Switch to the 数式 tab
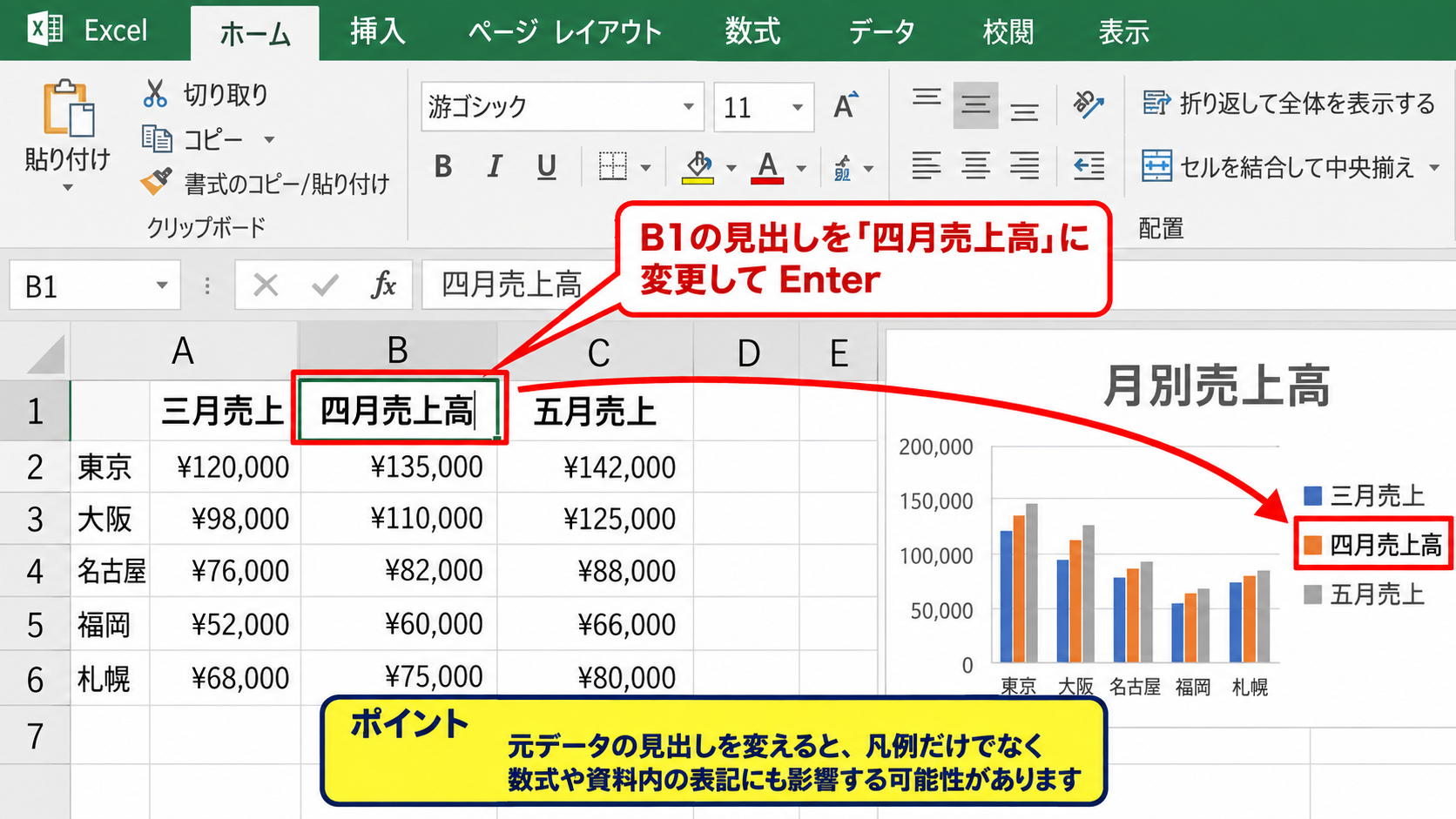Image resolution: width=1456 pixels, height=819 pixels. coord(753,31)
